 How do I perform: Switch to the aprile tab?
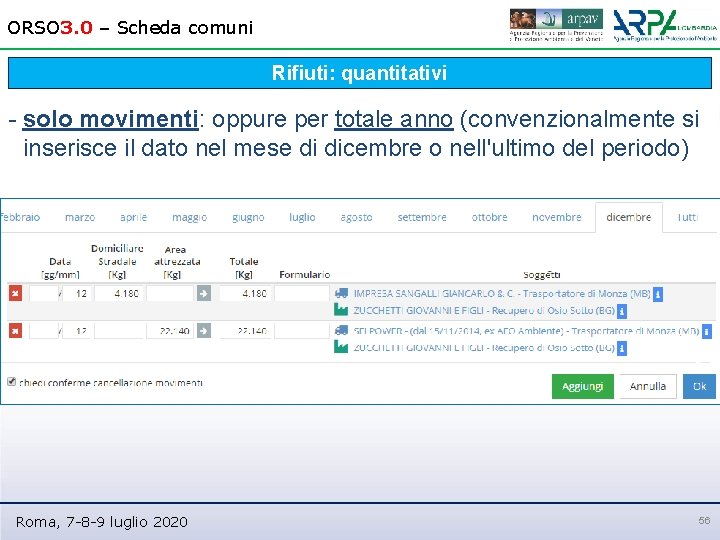134,217
